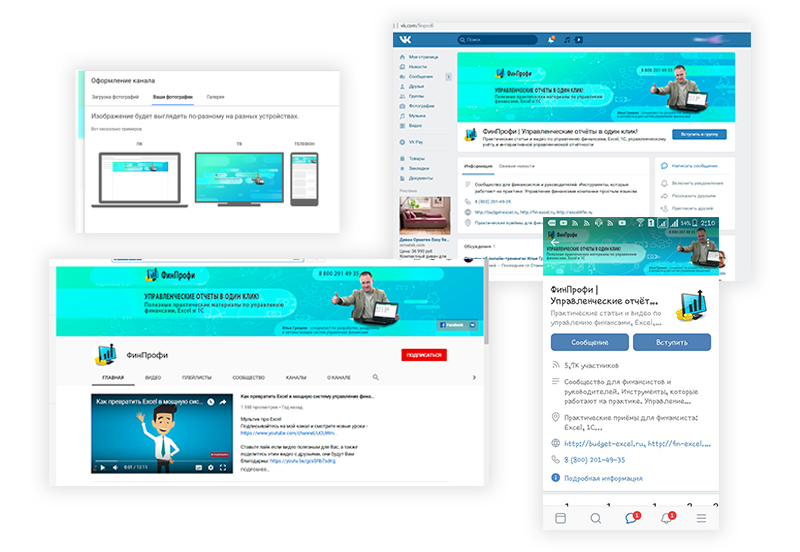
Task: Click Написать сообщение in VK group
Action: coord(689,166)
